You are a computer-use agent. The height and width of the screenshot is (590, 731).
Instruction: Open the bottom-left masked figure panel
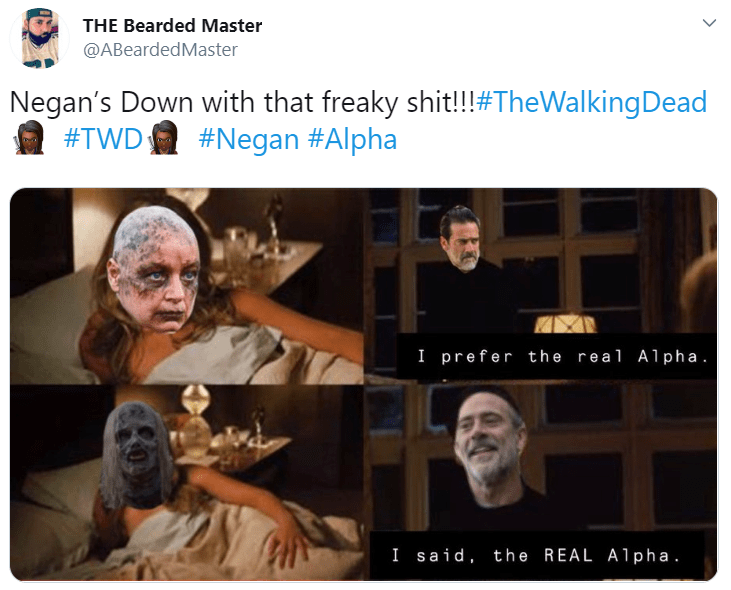click(x=187, y=483)
